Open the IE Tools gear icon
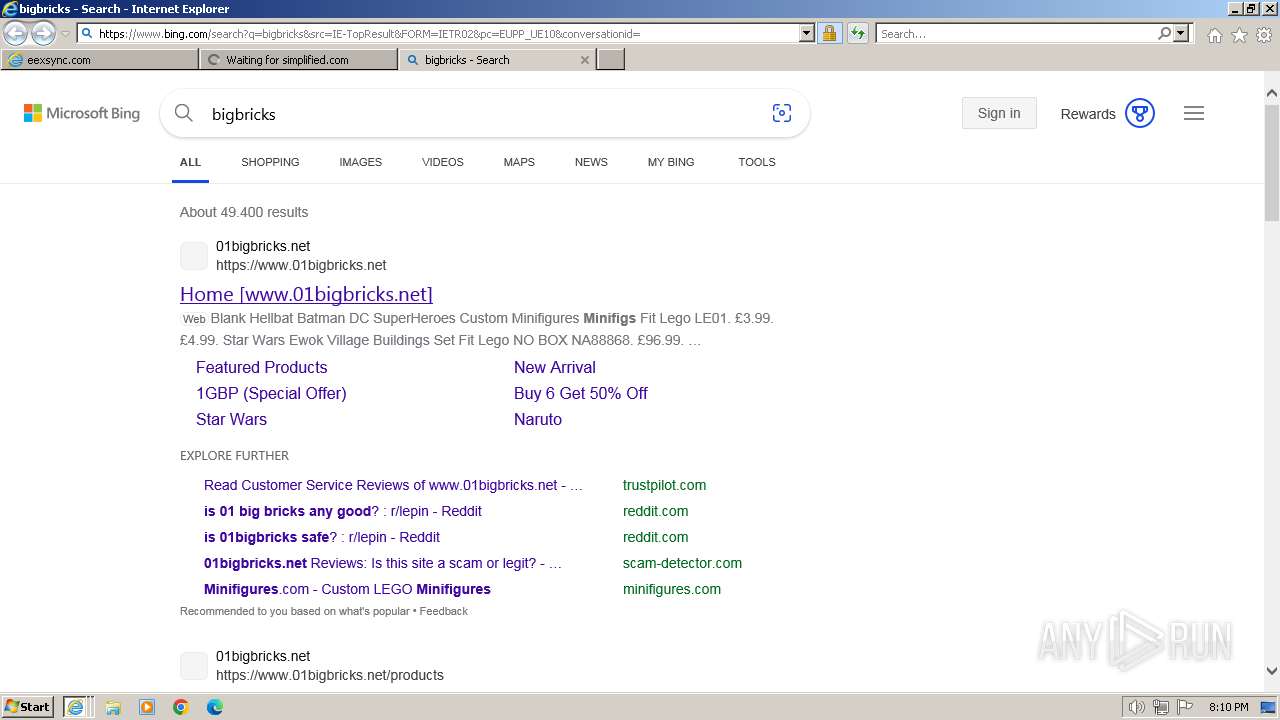 pos(1264,35)
